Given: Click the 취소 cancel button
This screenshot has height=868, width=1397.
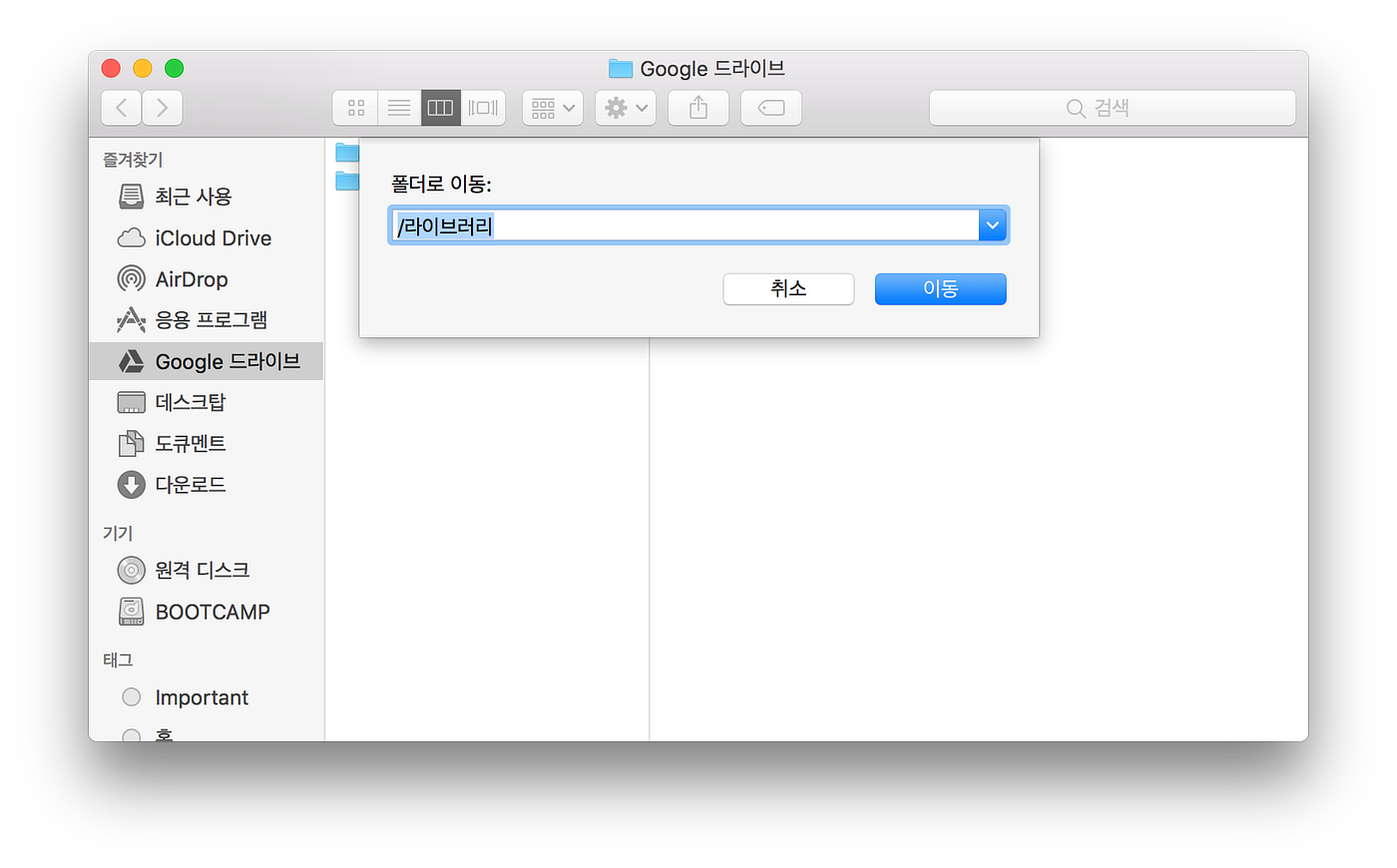Looking at the screenshot, I should point(788,288).
